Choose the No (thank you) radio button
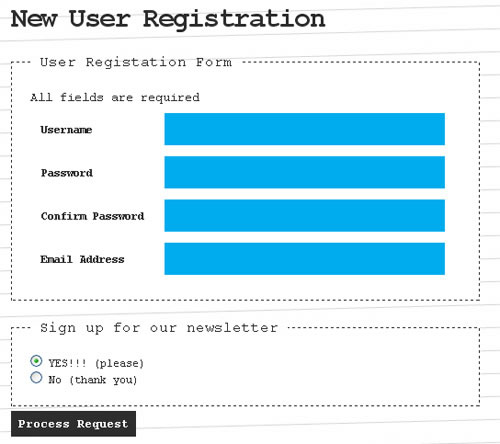 pos(36,378)
